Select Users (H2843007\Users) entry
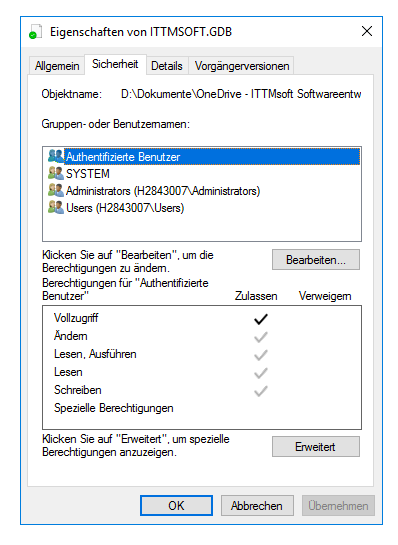 [125, 208]
